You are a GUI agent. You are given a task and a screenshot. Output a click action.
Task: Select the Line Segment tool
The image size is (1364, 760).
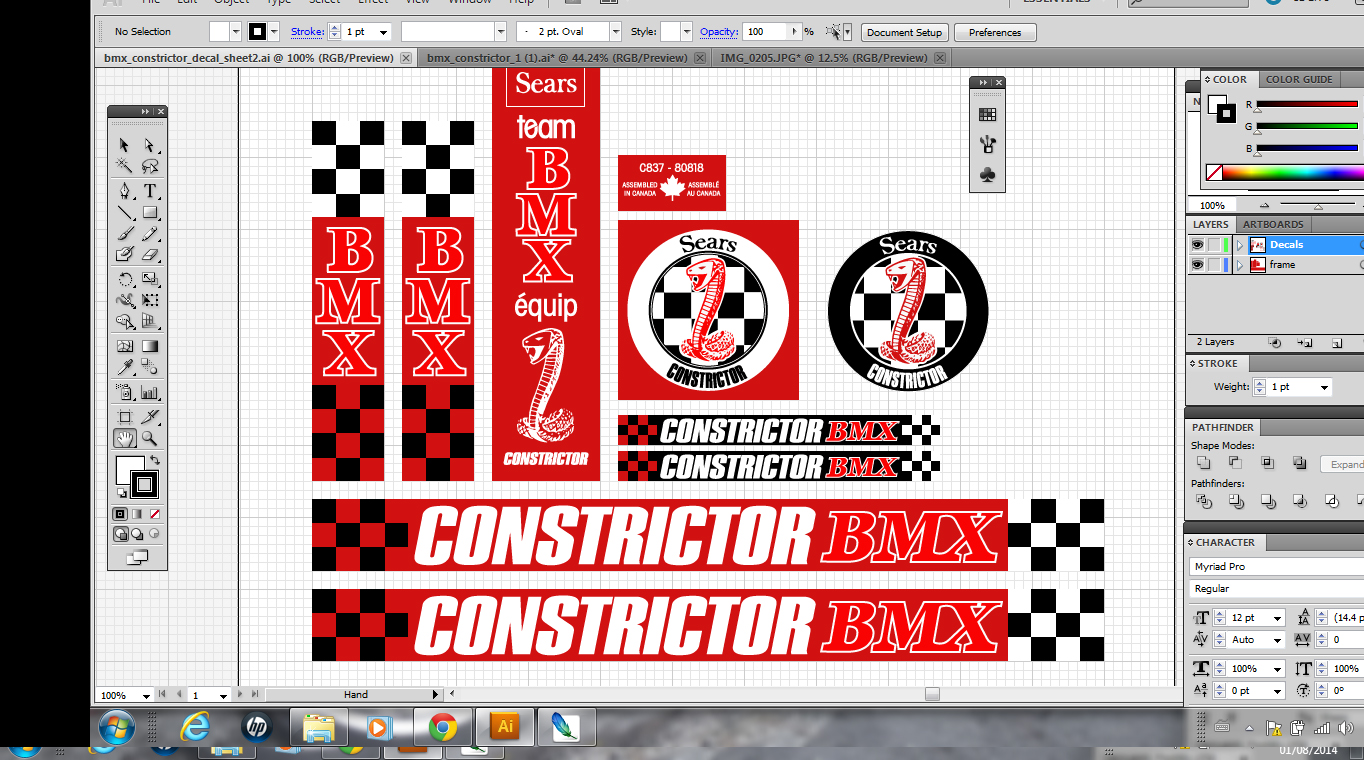[x=125, y=212]
